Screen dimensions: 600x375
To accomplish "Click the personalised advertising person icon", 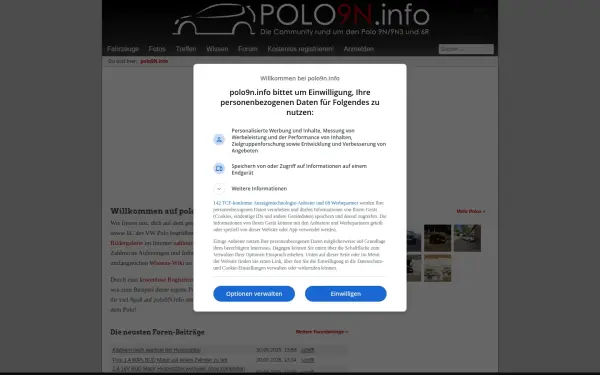I will (219, 139).
